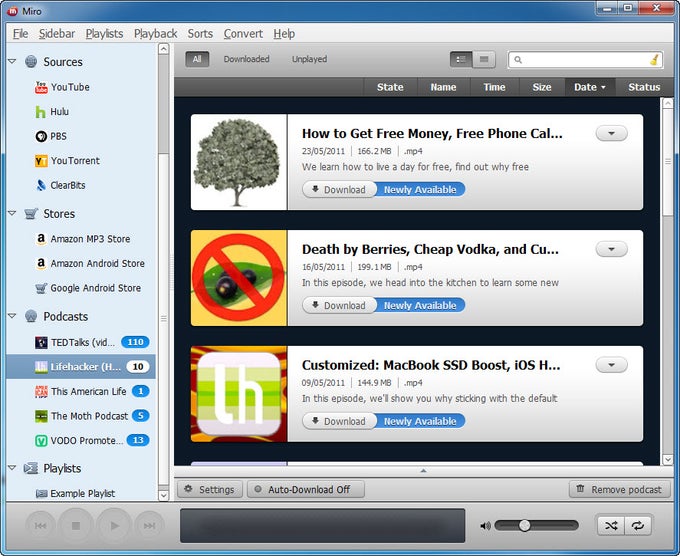Select the ClearBits source icon
680x556 pixels.
[41, 185]
